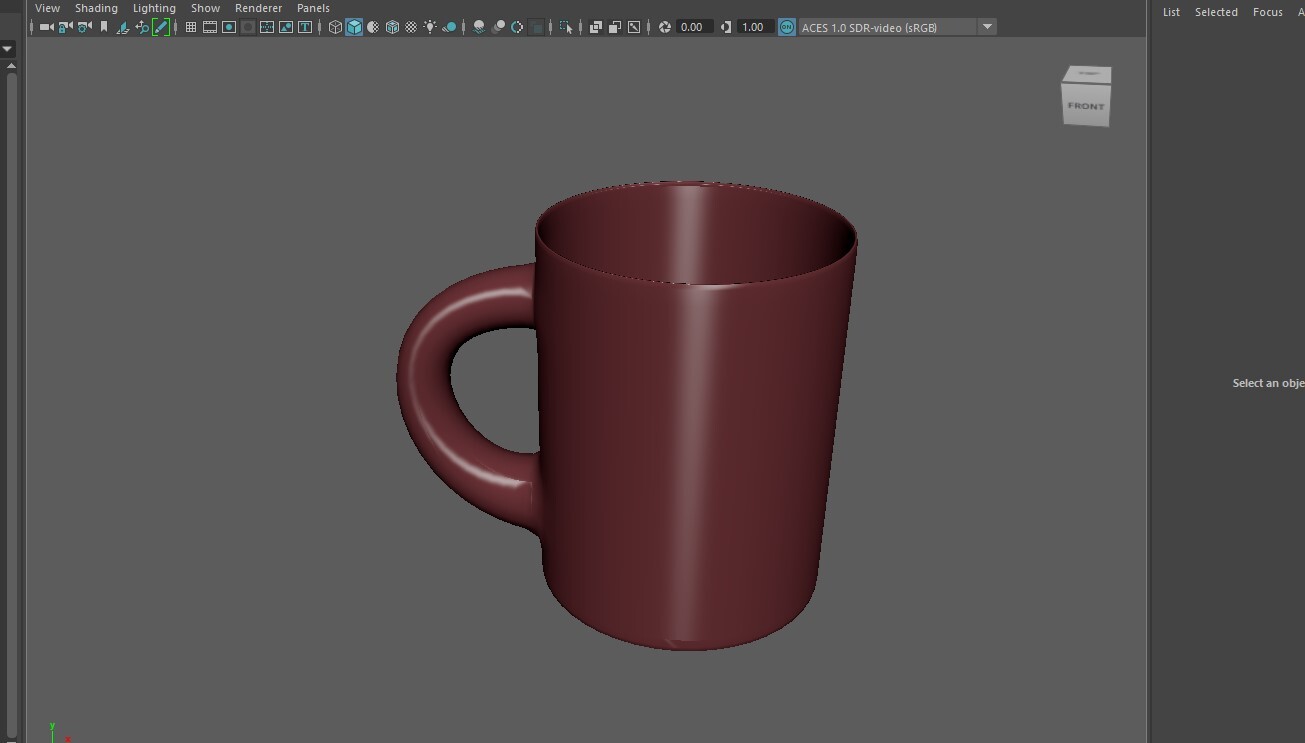Click the Focus menu in the Attribute Editor
This screenshot has width=1305, height=743.
[x=1268, y=12]
